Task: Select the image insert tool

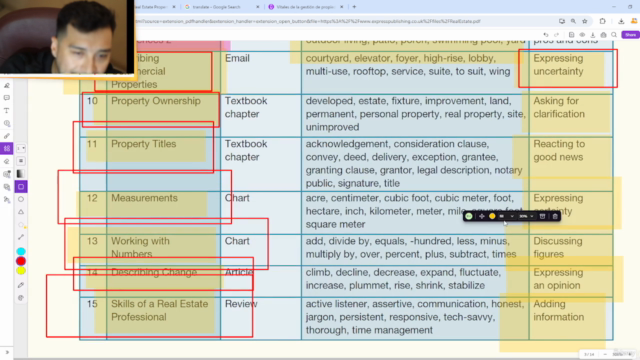Action: click(7, 174)
